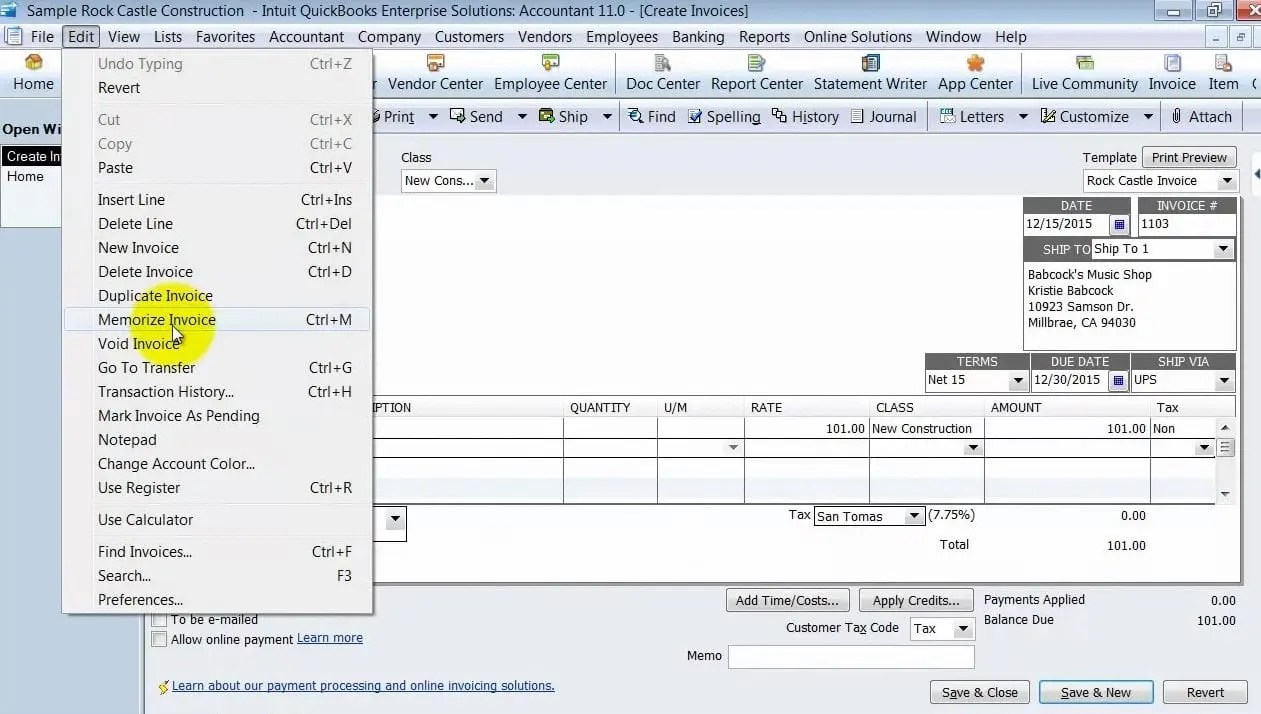Click the Customize toolbar button
1261x714 pixels.
1085,117
